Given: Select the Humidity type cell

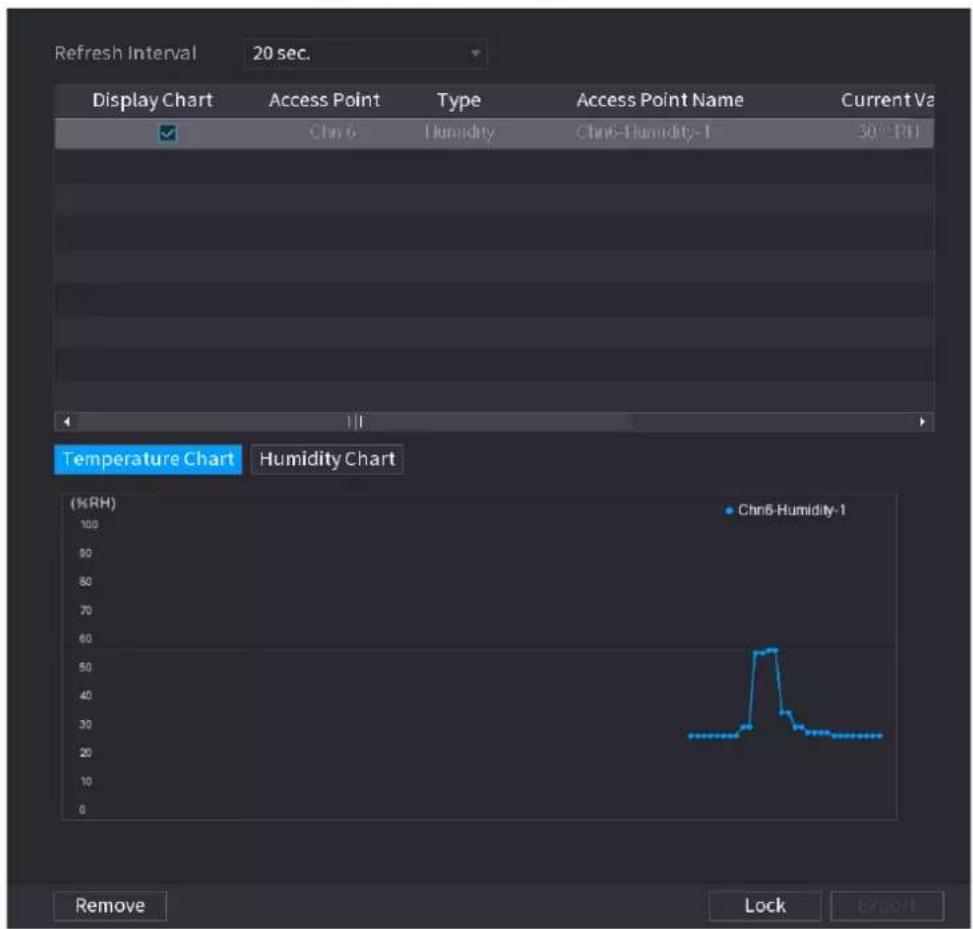Looking at the screenshot, I should tap(459, 132).
